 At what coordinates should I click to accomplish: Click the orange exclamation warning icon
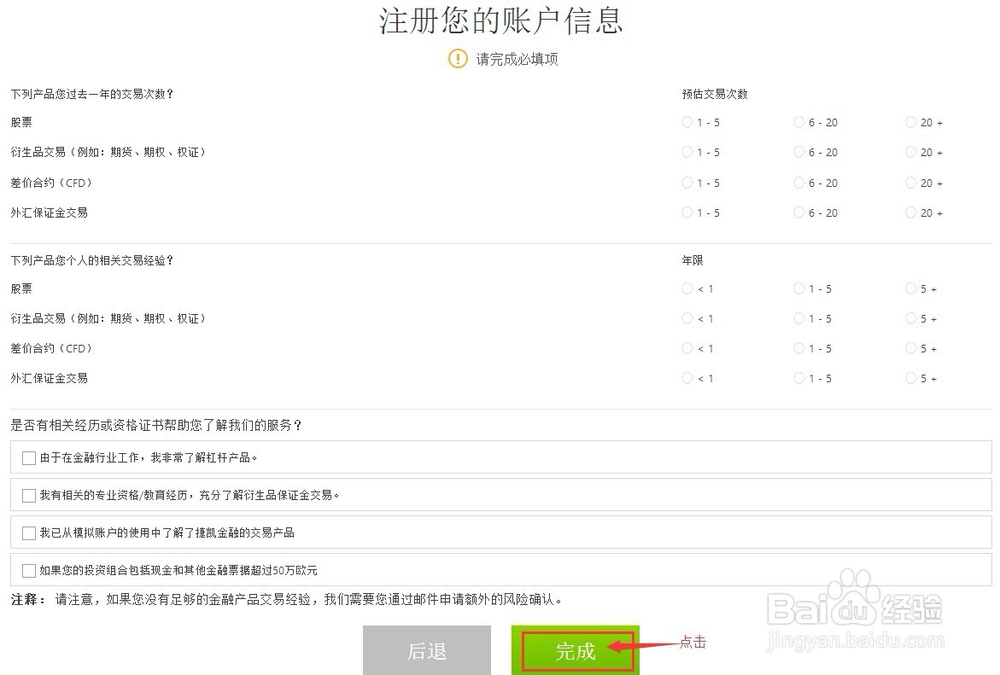tap(457, 59)
